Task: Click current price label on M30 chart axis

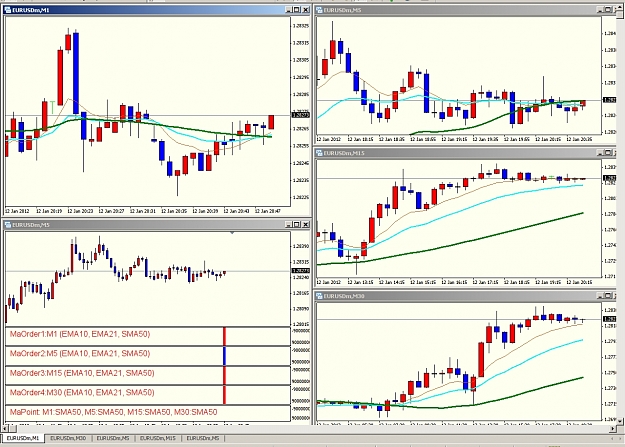Action: 610,319
